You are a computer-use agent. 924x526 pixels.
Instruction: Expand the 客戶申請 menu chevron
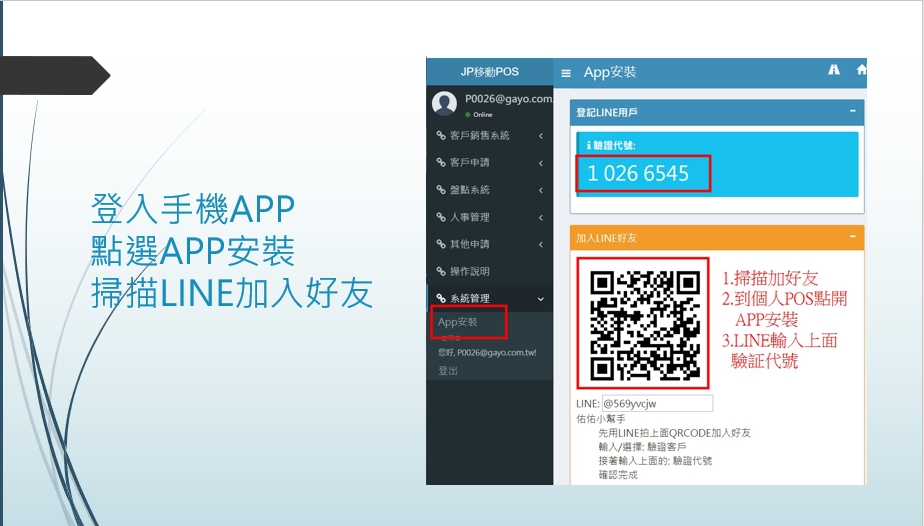(x=541, y=163)
